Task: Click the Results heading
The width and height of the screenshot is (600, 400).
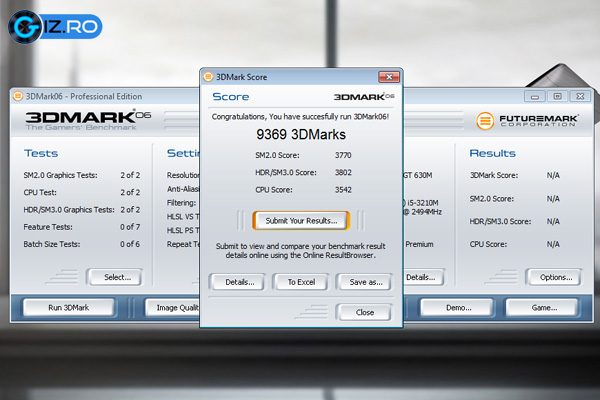Action: click(492, 153)
